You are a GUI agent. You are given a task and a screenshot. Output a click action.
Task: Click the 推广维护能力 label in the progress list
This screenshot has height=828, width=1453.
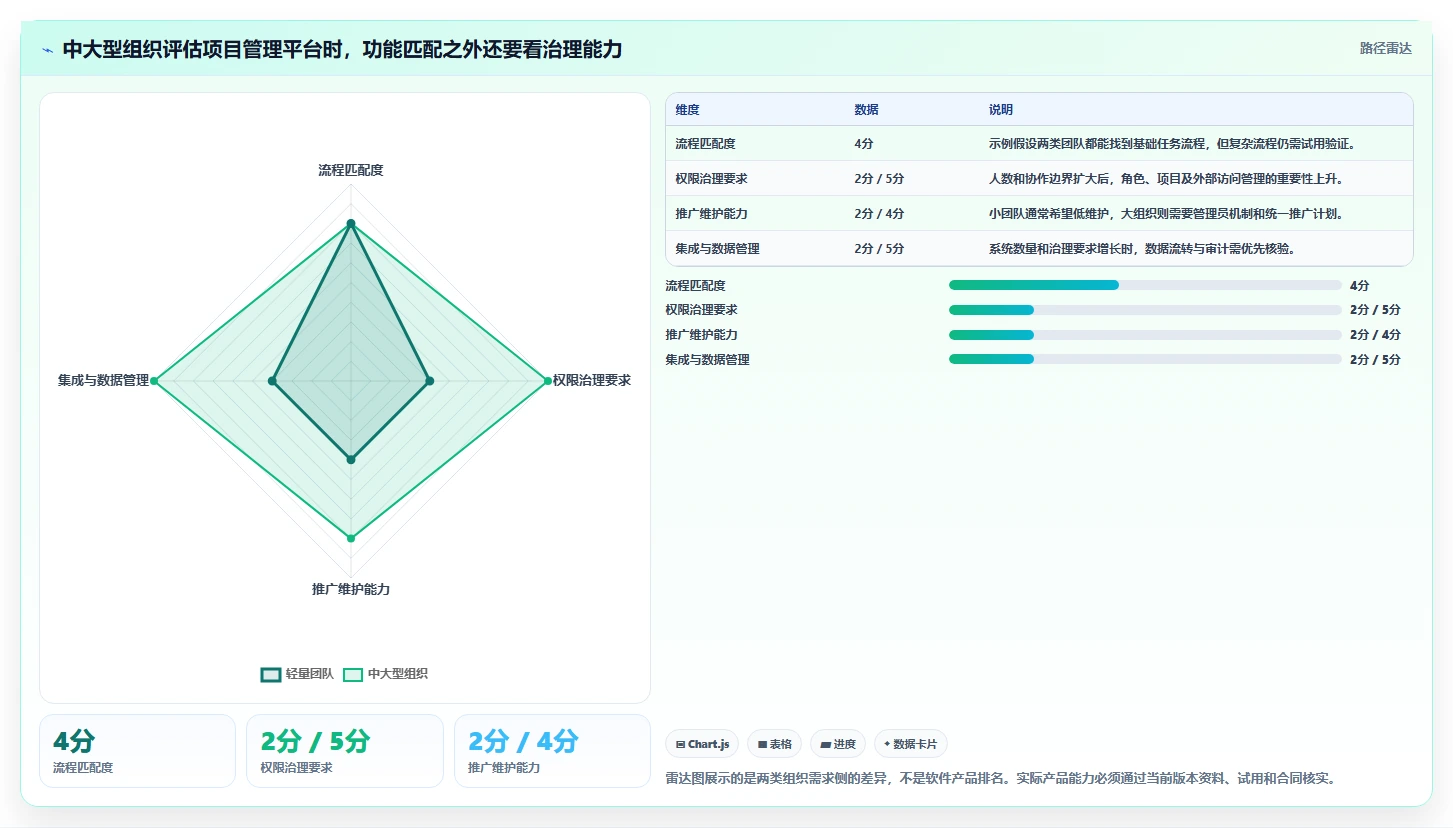[x=701, y=335]
